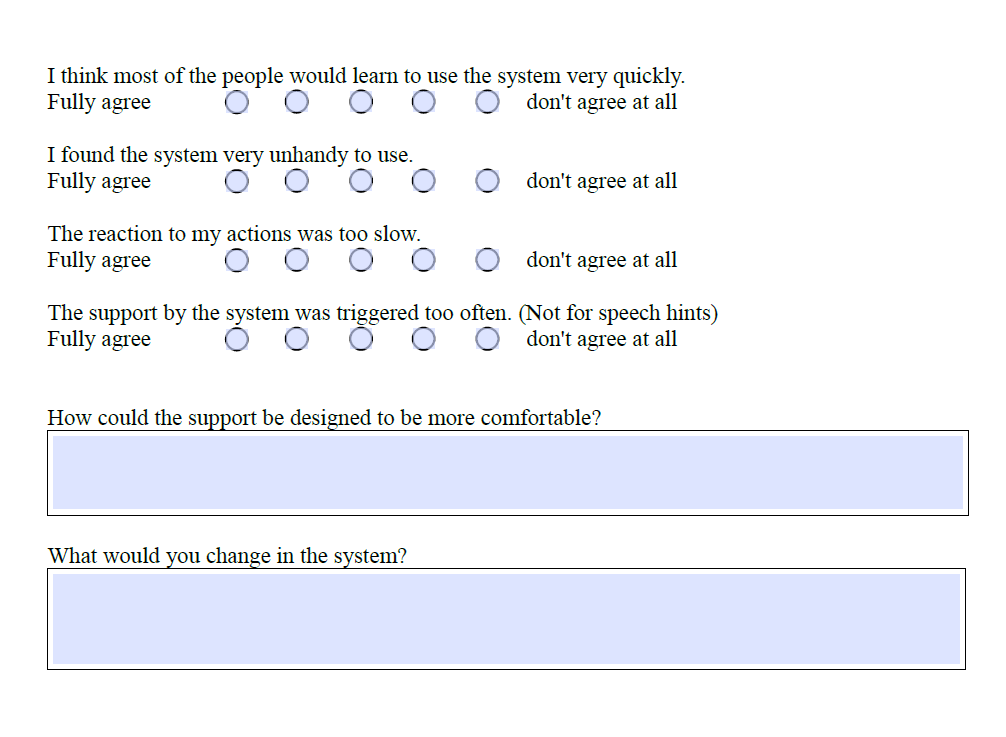
Task: Select second radio for reaction too slow question
Action: coord(296,260)
